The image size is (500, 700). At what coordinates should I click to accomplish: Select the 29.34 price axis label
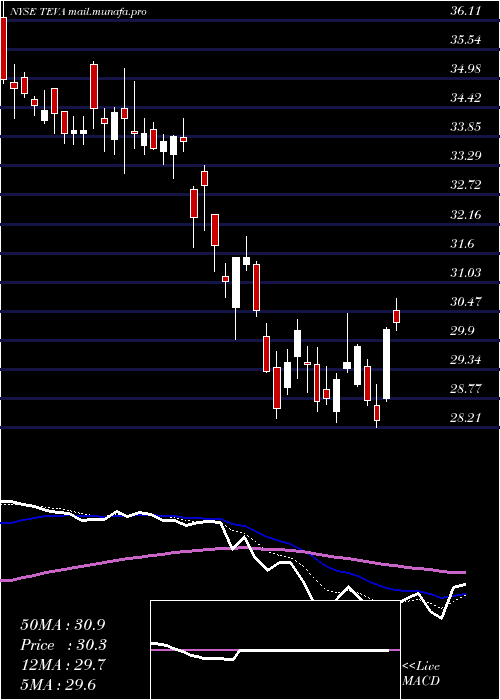point(466,359)
